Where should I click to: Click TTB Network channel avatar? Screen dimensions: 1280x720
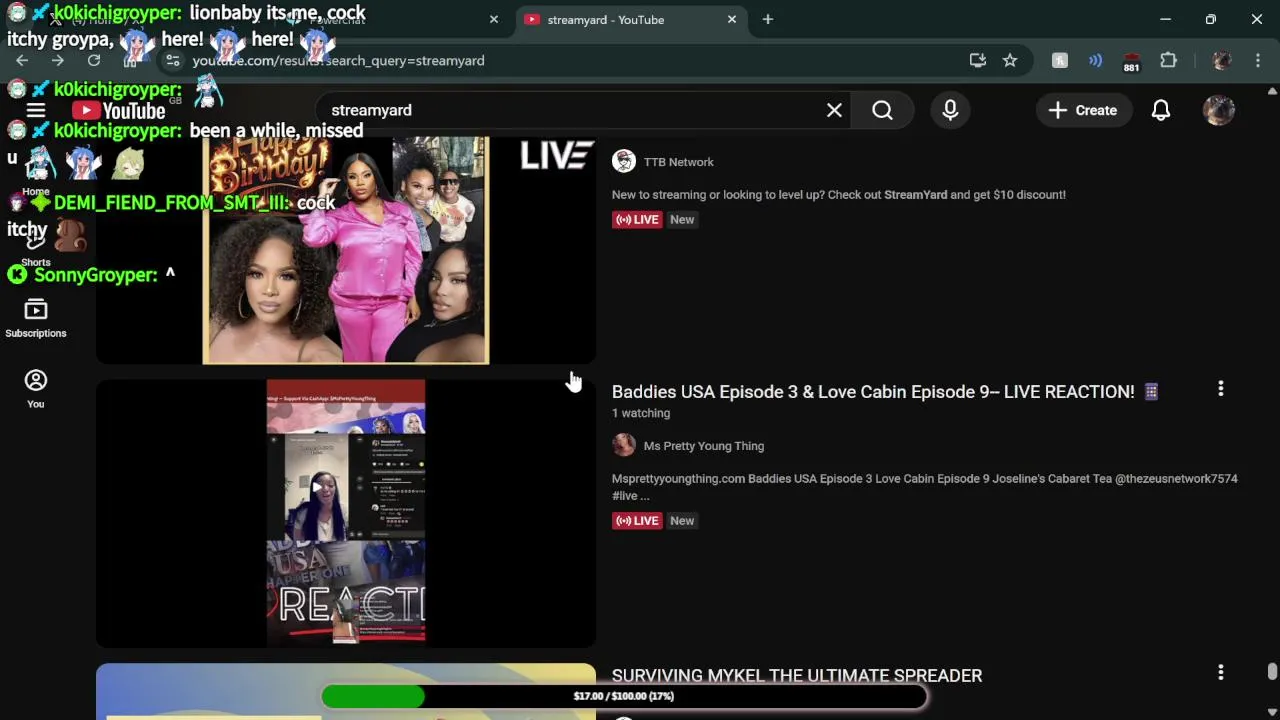[624, 161]
